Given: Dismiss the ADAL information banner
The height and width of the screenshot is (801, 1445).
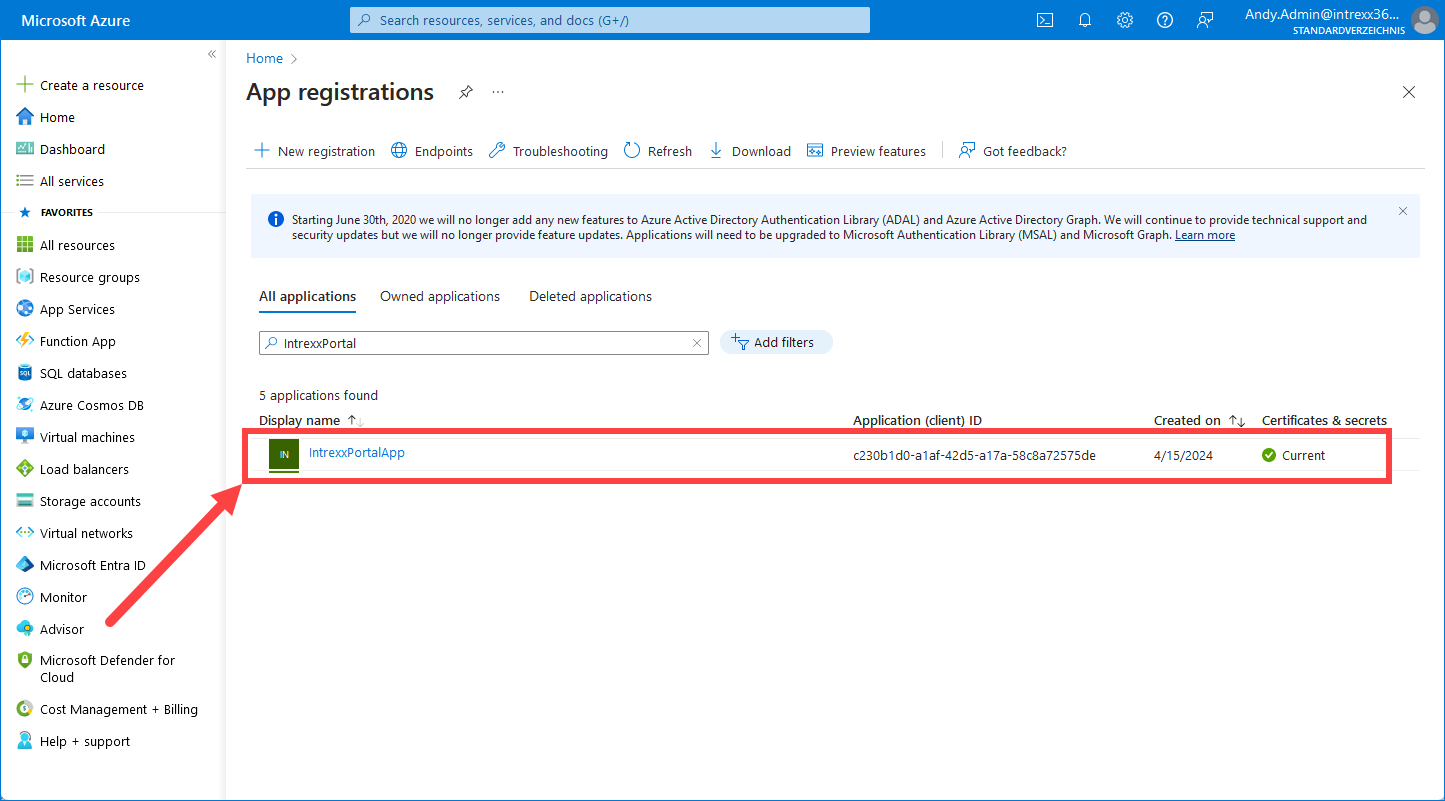Looking at the screenshot, I should pos(1403,211).
